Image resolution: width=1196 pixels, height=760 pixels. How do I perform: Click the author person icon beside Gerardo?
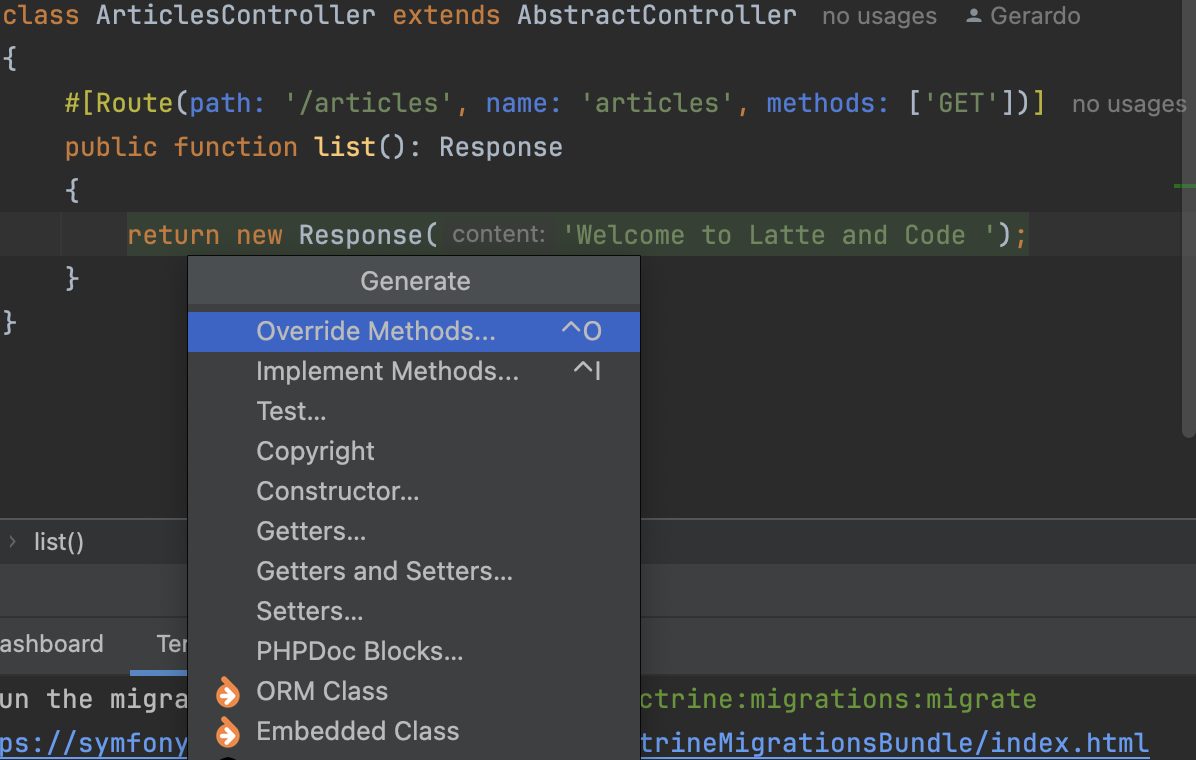974,16
